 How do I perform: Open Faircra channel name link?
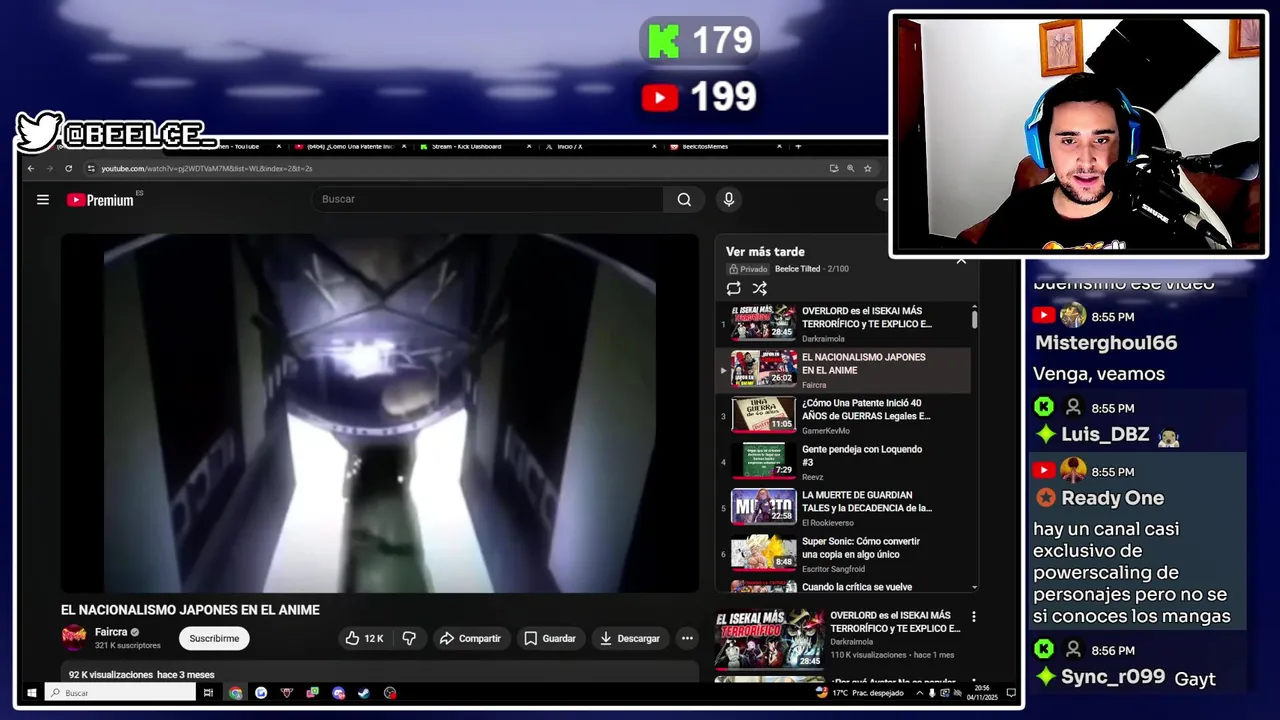[x=111, y=632]
